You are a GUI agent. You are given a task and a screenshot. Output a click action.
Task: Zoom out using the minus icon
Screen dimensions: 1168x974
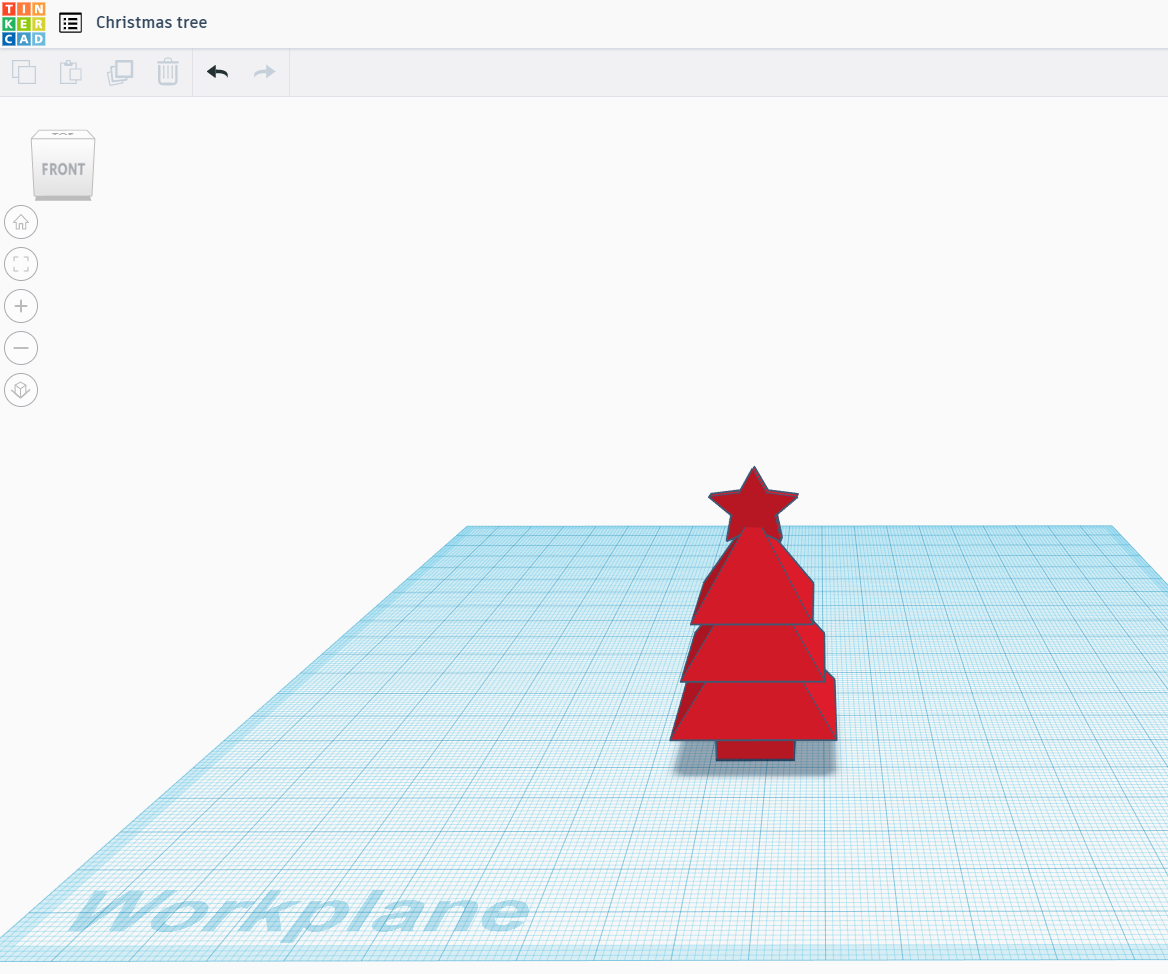tap(21, 348)
